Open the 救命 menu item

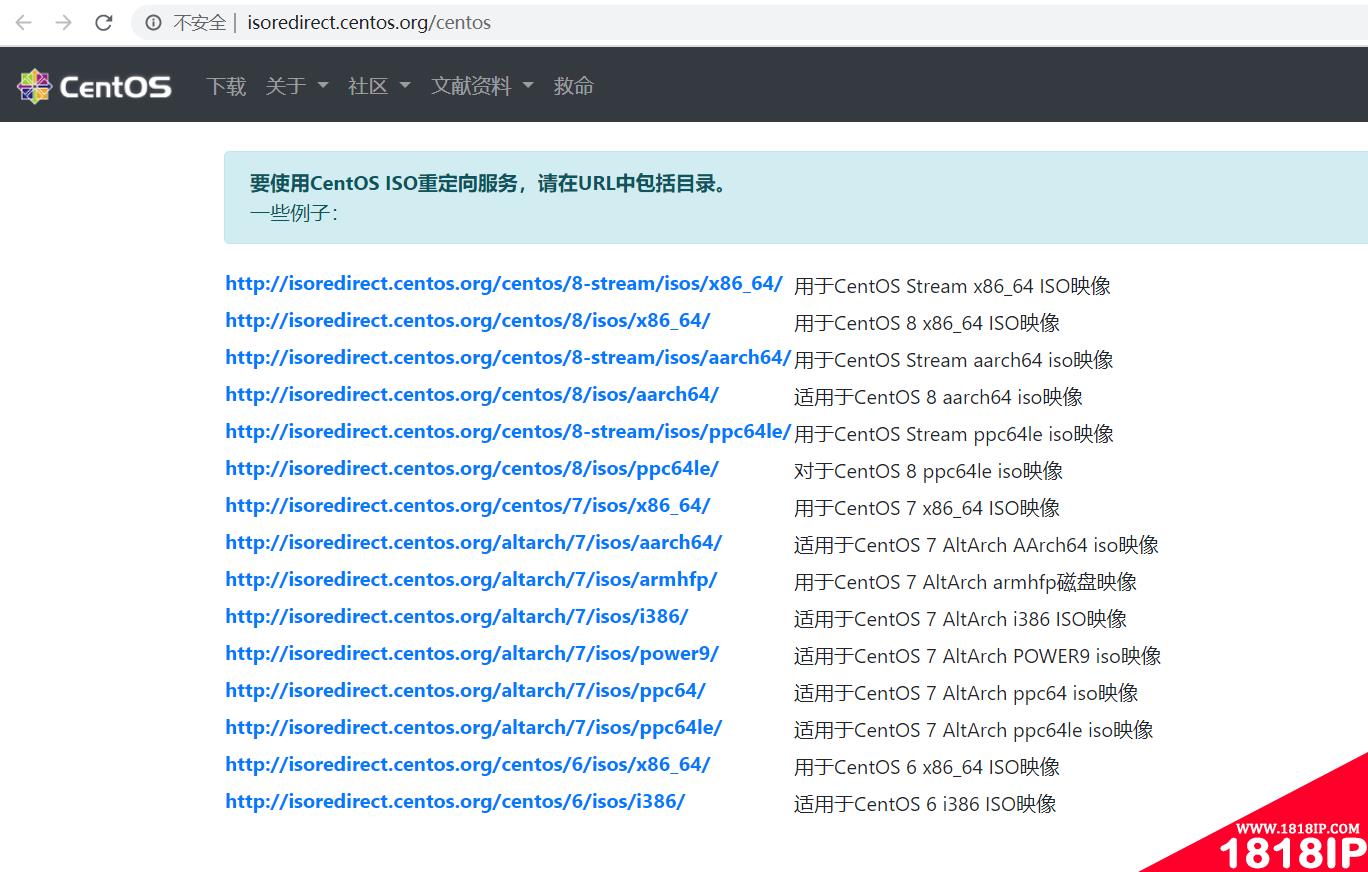click(574, 86)
